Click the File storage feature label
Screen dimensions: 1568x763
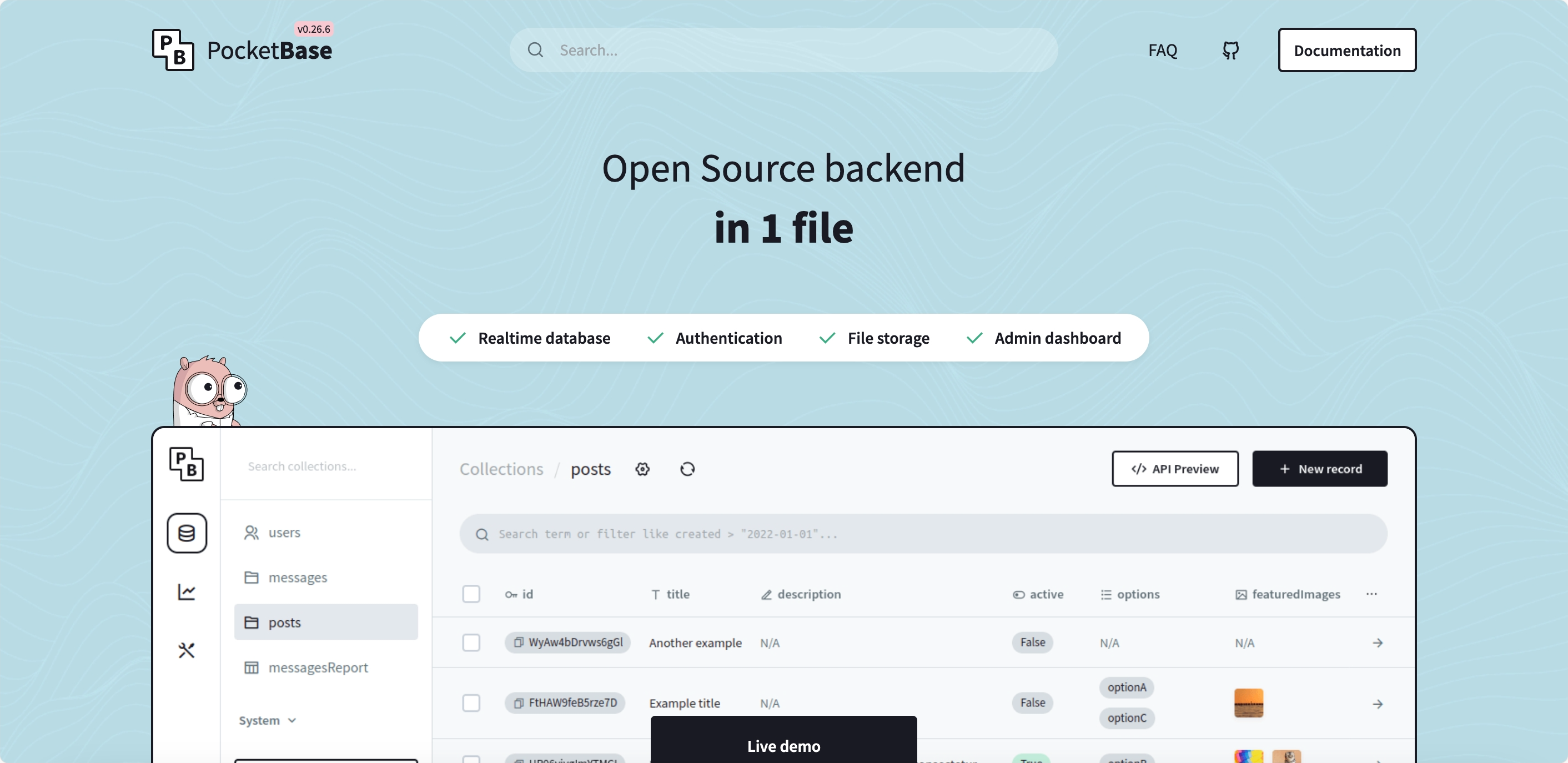[x=888, y=338]
